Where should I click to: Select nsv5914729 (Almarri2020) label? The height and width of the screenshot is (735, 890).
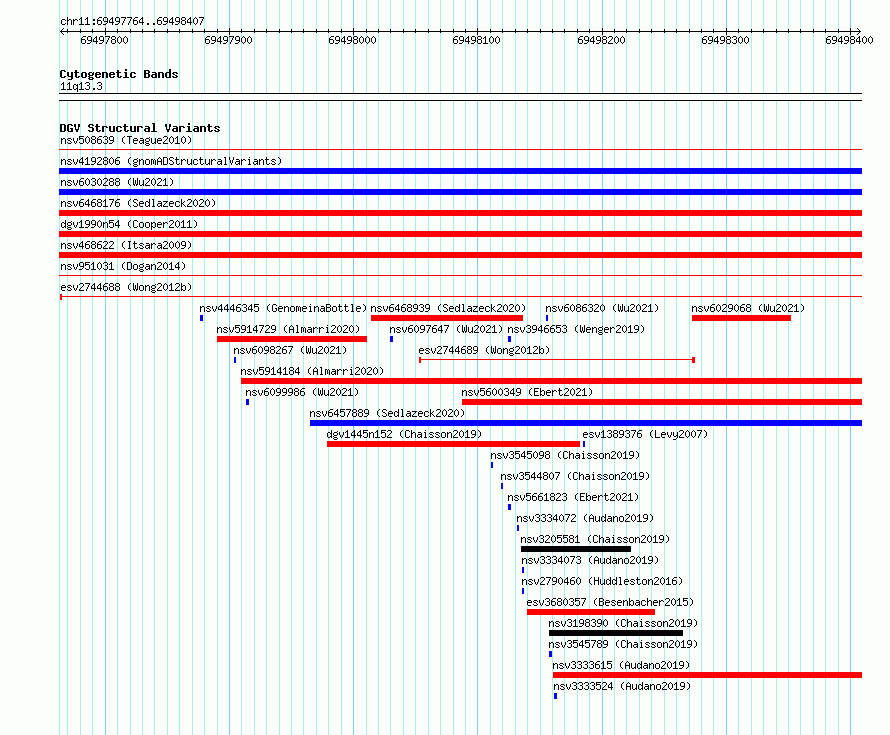click(x=288, y=329)
